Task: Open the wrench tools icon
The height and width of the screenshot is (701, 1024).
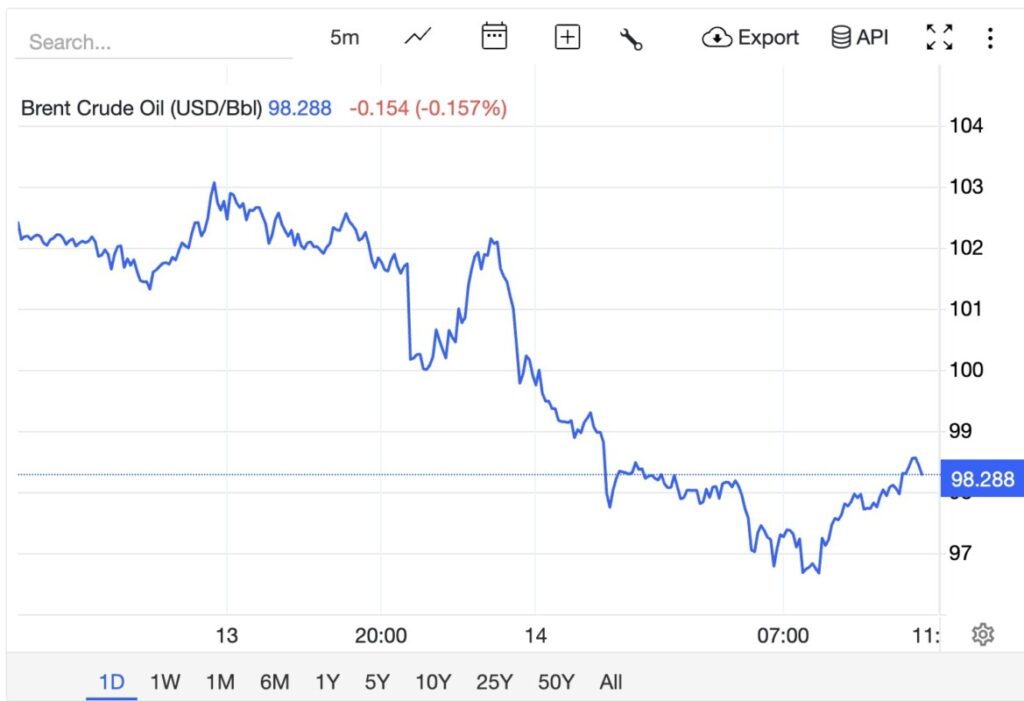Action: tap(631, 39)
